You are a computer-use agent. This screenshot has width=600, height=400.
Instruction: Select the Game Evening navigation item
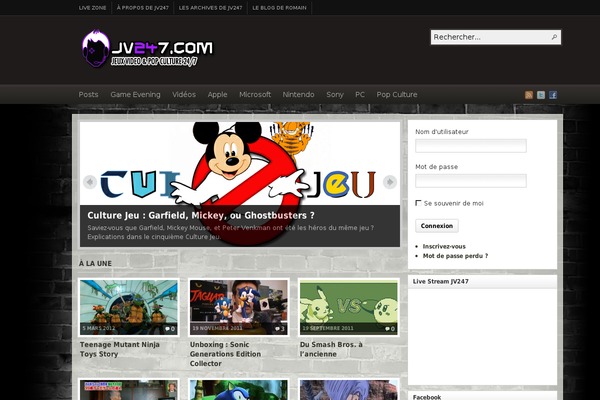point(135,95)
